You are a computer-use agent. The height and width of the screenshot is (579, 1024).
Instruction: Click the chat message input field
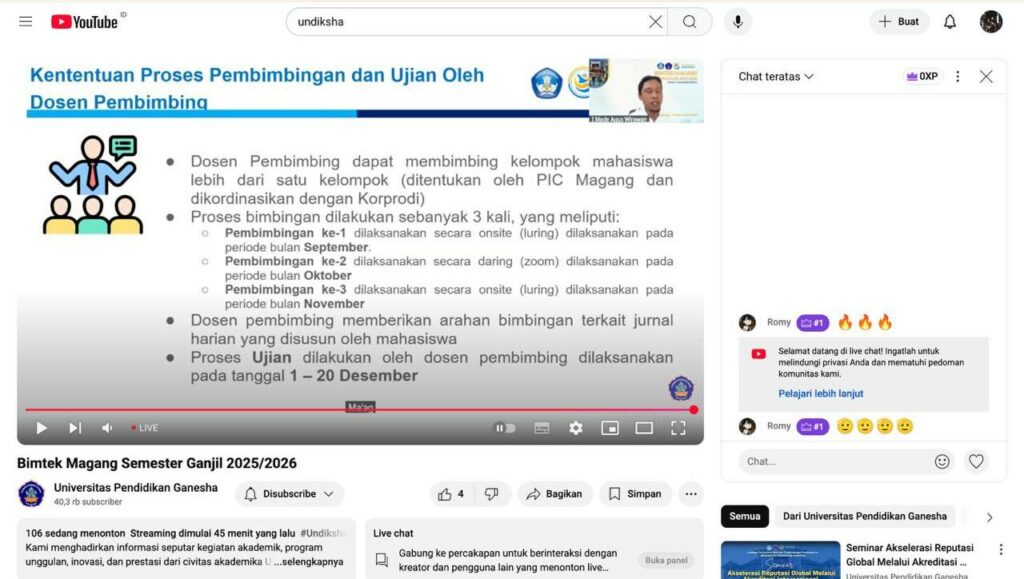(830, 461)
